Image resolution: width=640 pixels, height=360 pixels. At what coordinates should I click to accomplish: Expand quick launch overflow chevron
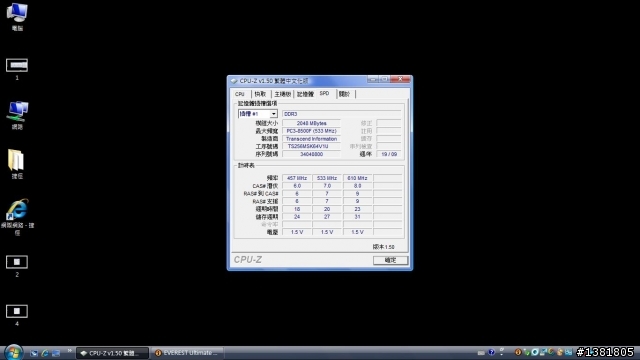(69, 351)
